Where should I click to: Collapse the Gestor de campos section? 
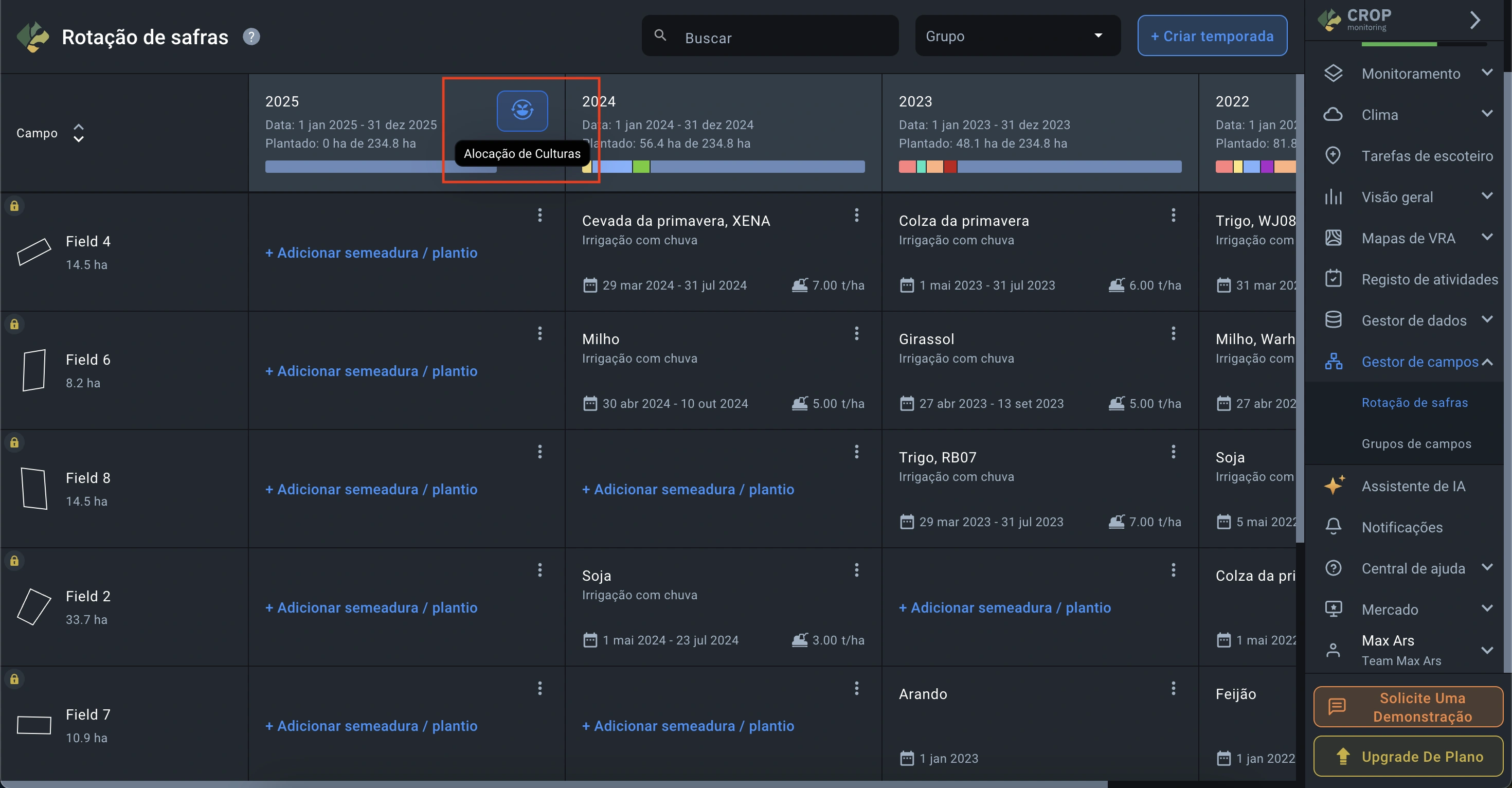point(1486,362)
